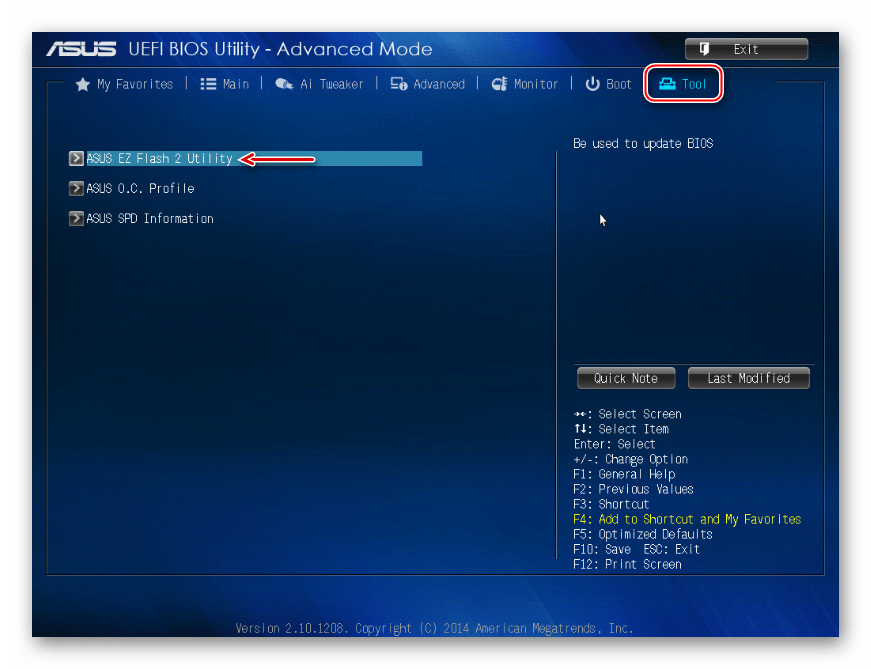
Task: Click the Advanced tab's chip icon
Action: tap(398, 85)
